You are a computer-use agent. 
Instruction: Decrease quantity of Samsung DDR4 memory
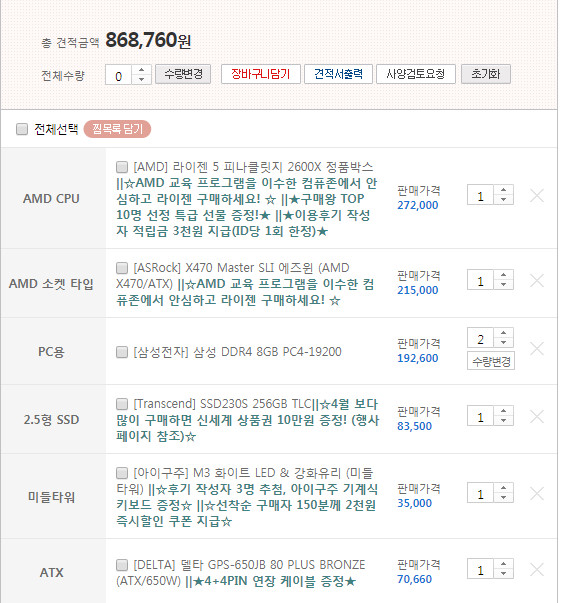(503, 342)
